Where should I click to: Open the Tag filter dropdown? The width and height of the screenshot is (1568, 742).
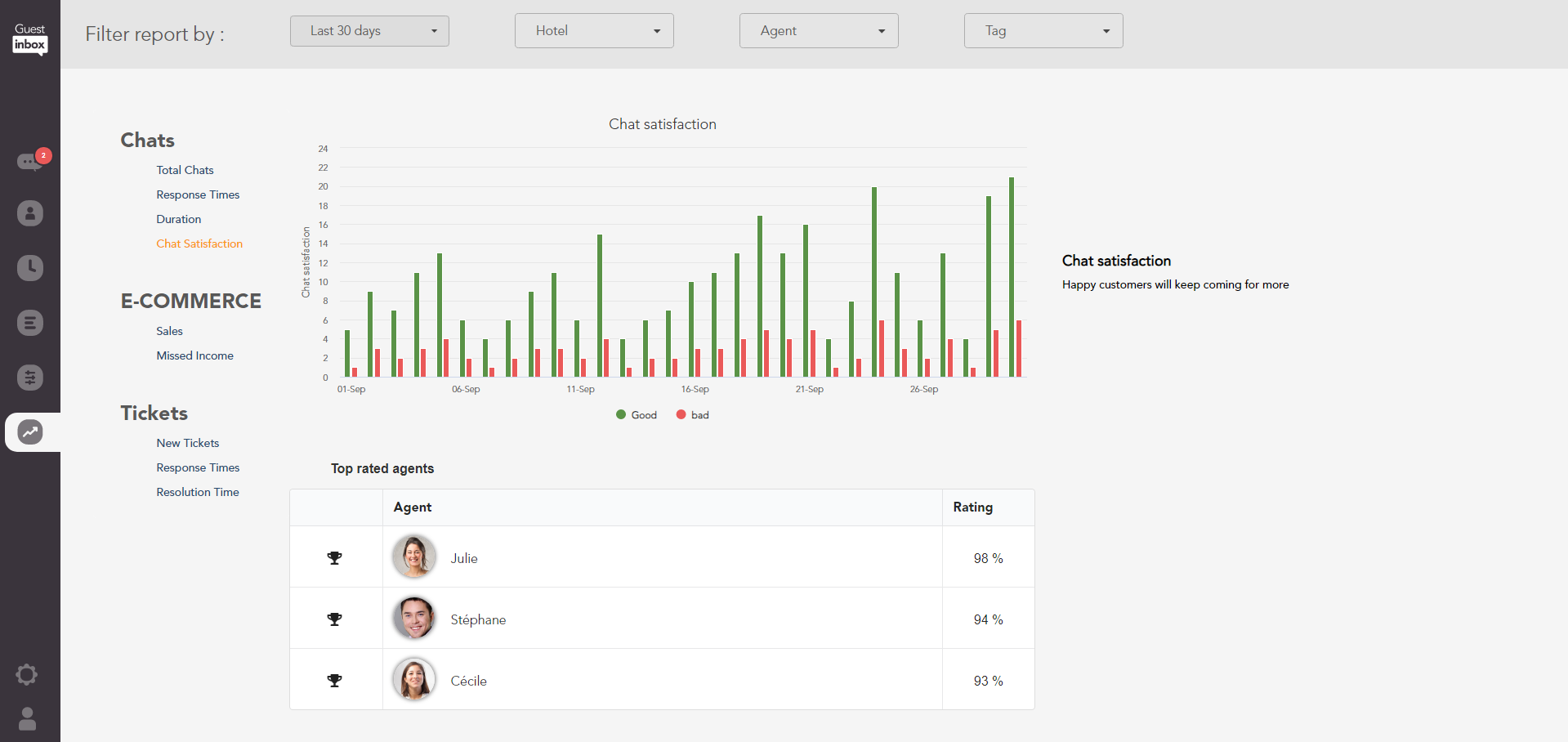[1043, 31]
